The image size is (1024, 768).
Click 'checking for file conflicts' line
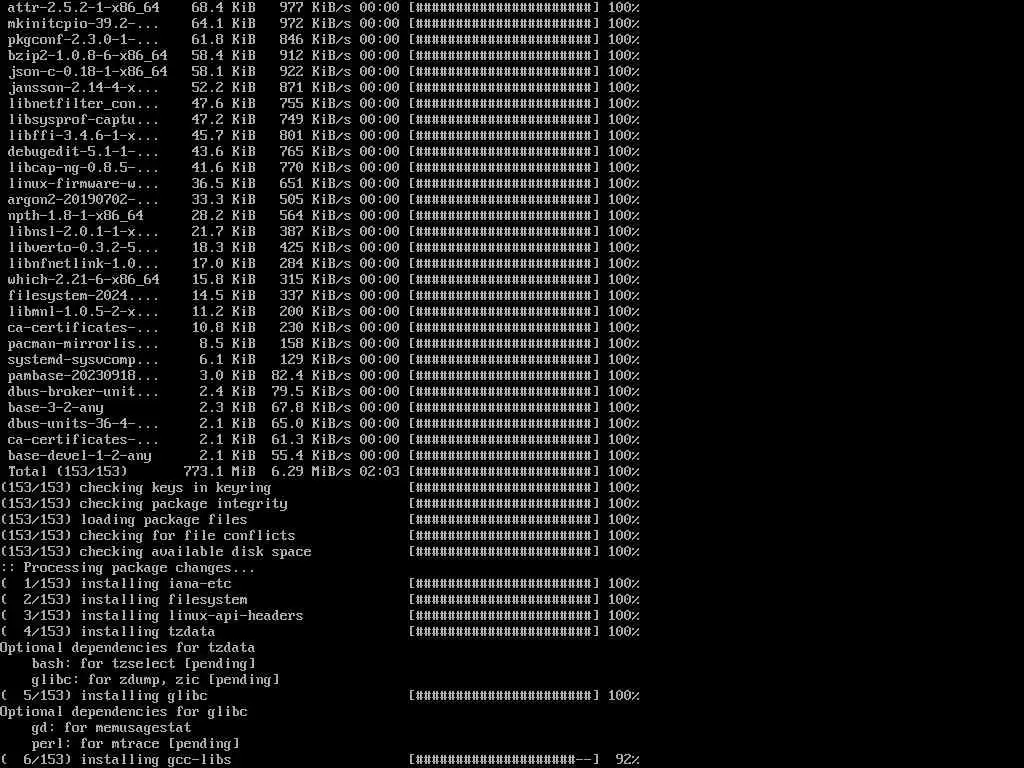[x=320, y=536]
